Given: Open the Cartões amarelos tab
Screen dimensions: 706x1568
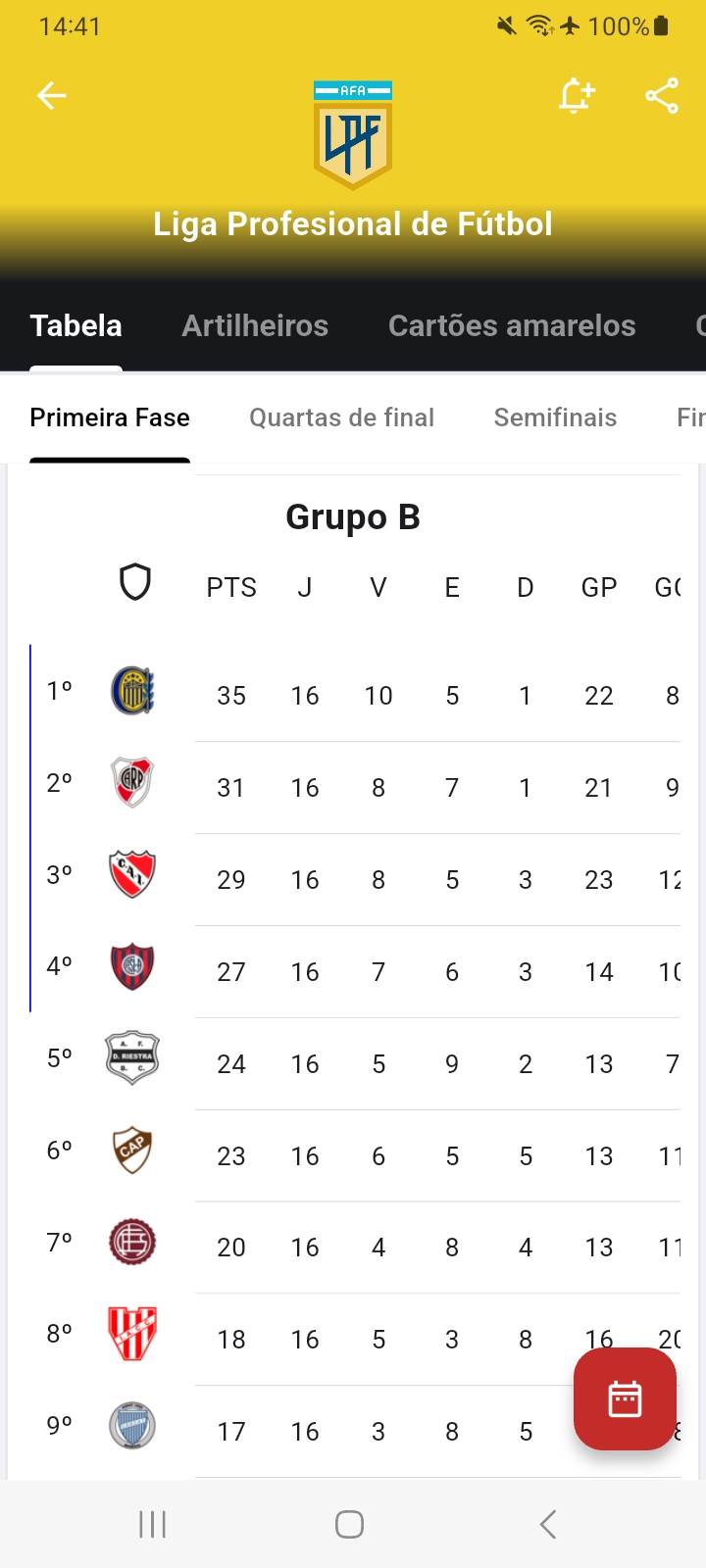Looking at the screenshot, I should (512, 325).
